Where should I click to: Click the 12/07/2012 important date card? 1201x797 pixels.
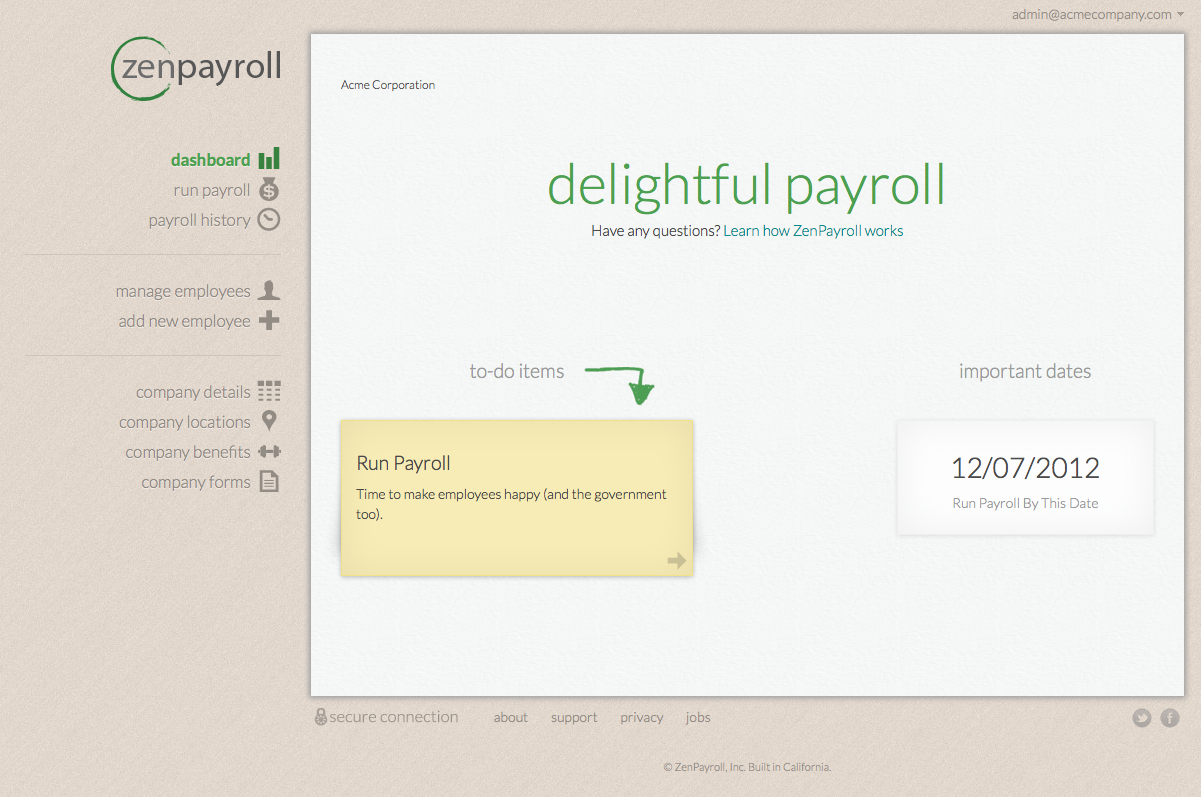(x=1025, y=478)
